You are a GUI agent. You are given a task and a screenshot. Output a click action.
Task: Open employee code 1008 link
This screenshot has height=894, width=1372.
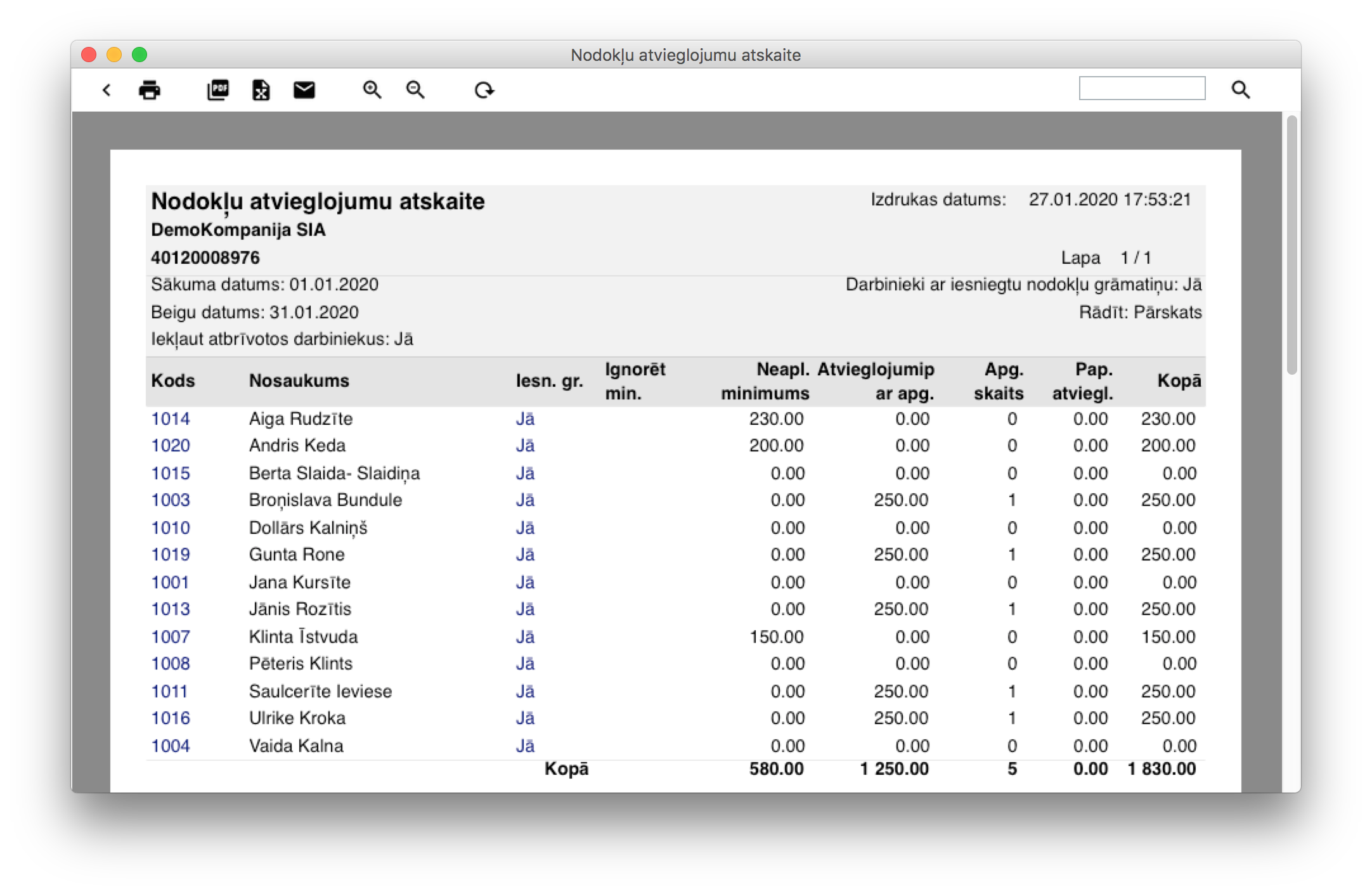click(x=170, y=664)
